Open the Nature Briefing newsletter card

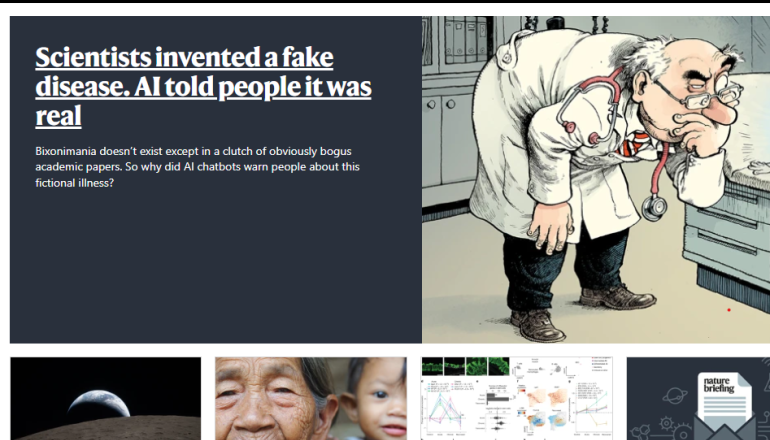(698, 398)
